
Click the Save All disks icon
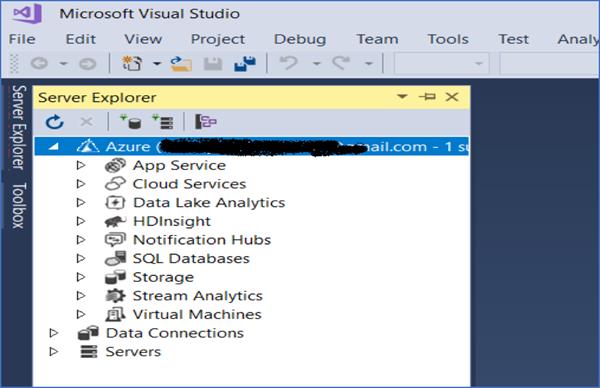(245, 63)
